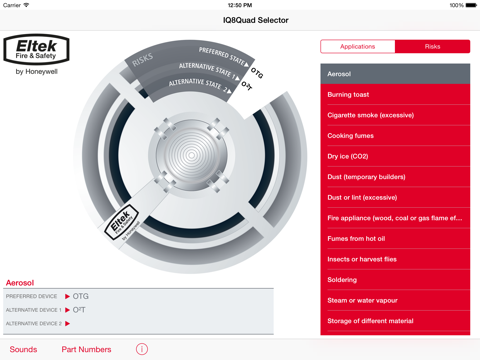The image size is (480, 360).
Task: Select Dry ice (CO2) risk
Action: tap(395, 156)
